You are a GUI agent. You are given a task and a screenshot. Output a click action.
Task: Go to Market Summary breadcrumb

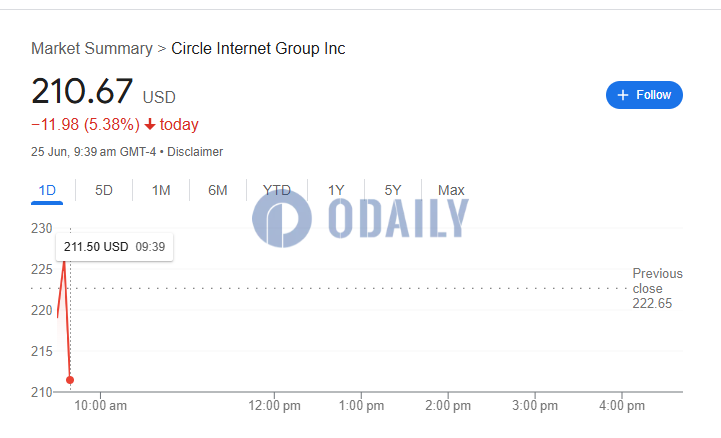pos(92,48)
